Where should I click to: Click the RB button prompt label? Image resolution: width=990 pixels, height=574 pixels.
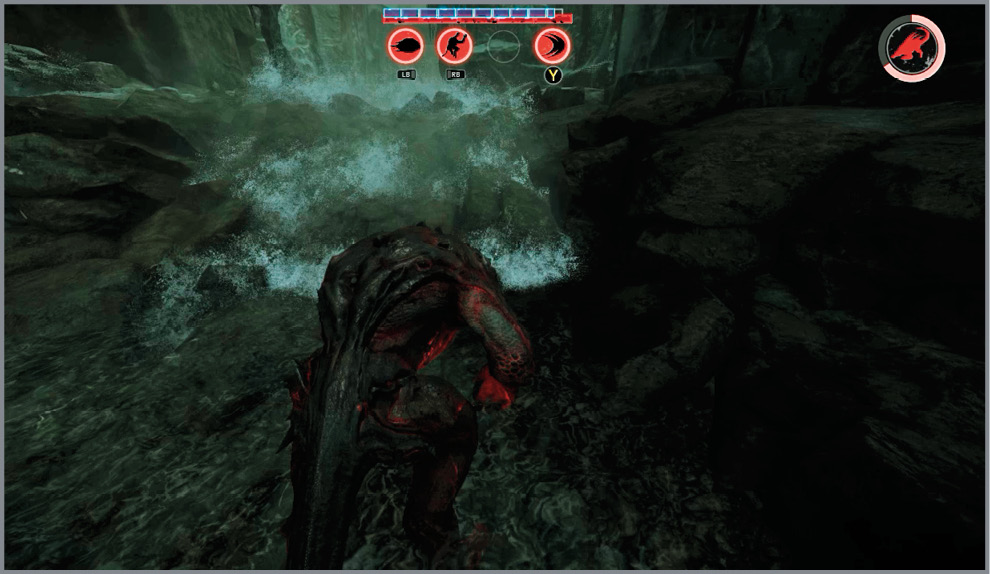tap(455, 75)
